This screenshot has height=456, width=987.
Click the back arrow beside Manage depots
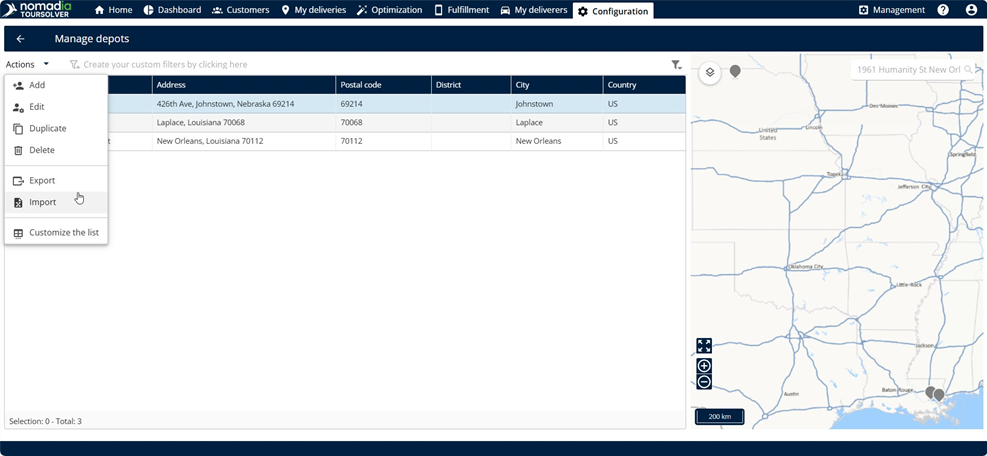tap(20, 39)
